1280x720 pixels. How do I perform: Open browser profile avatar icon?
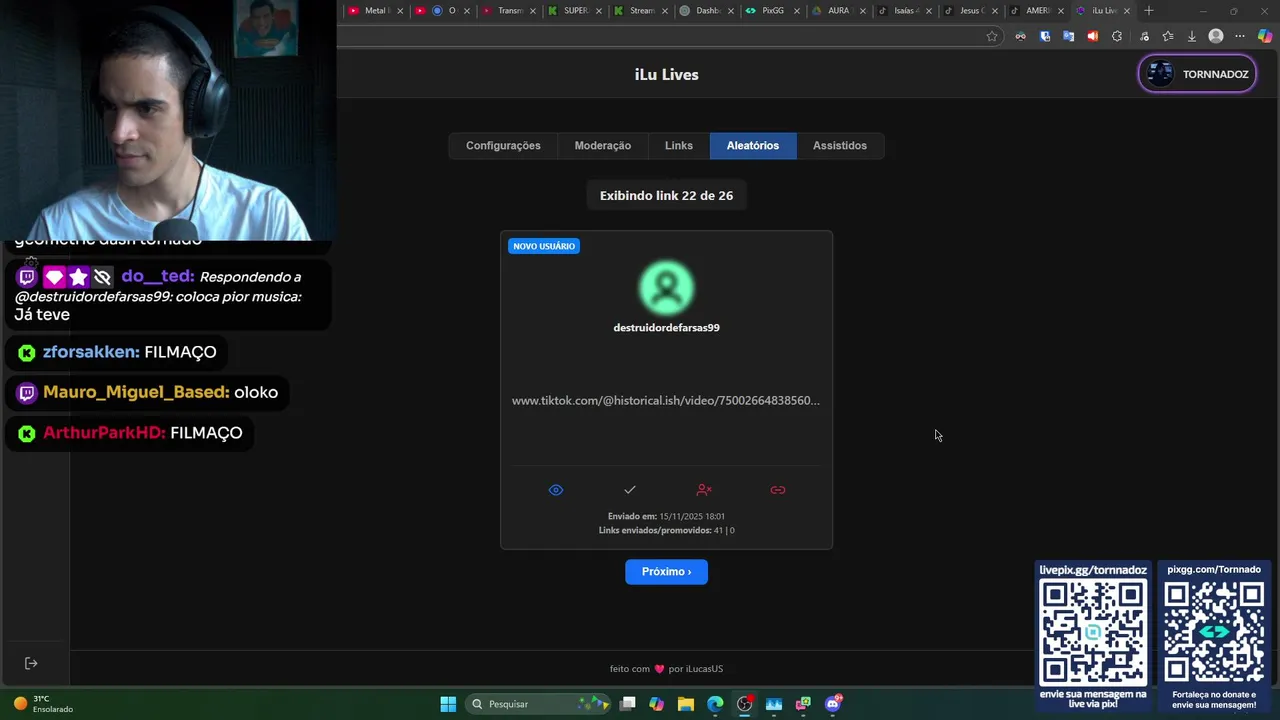tap(1216, 36)
